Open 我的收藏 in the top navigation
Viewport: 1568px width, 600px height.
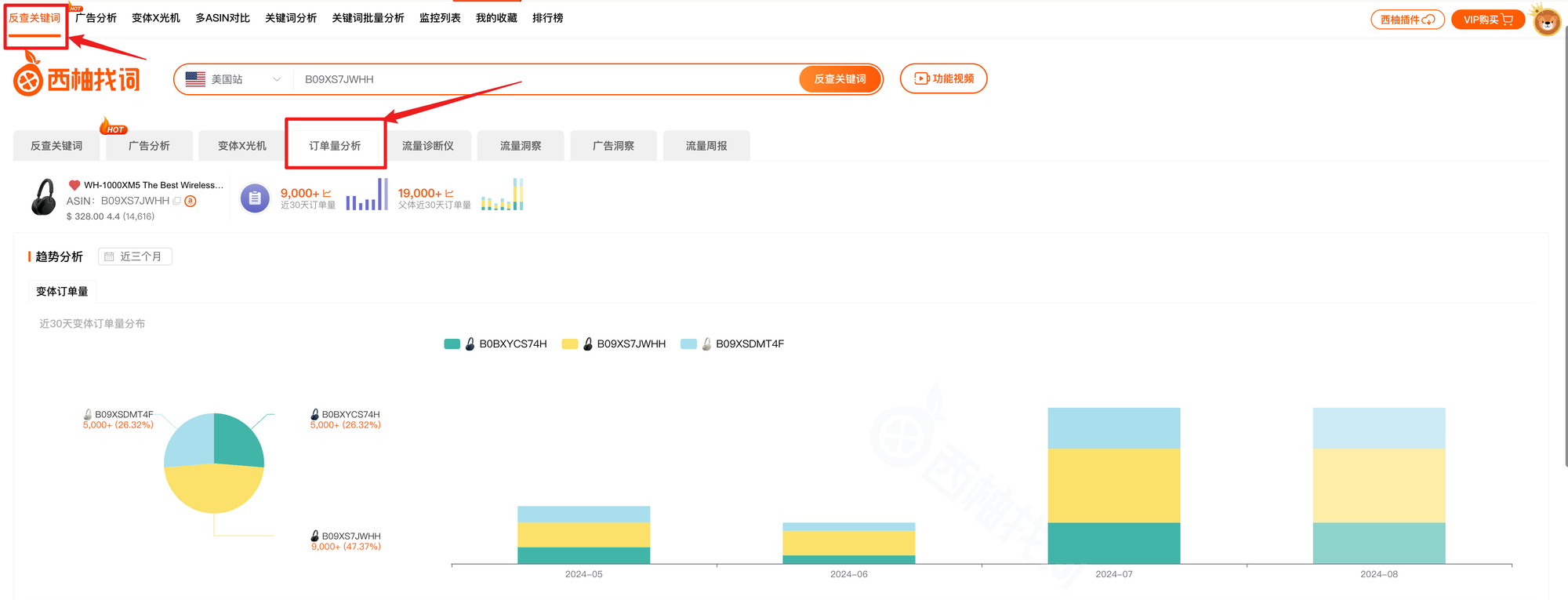click(496, 18)
